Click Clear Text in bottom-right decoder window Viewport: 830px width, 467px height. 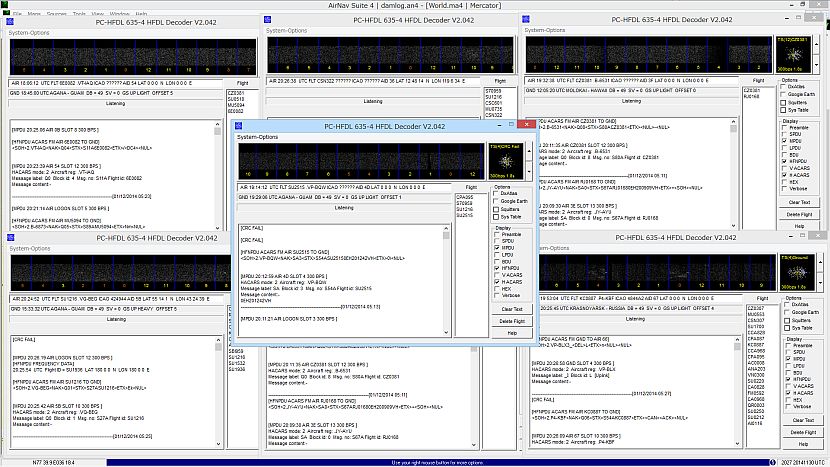click(x=803, y=420)
